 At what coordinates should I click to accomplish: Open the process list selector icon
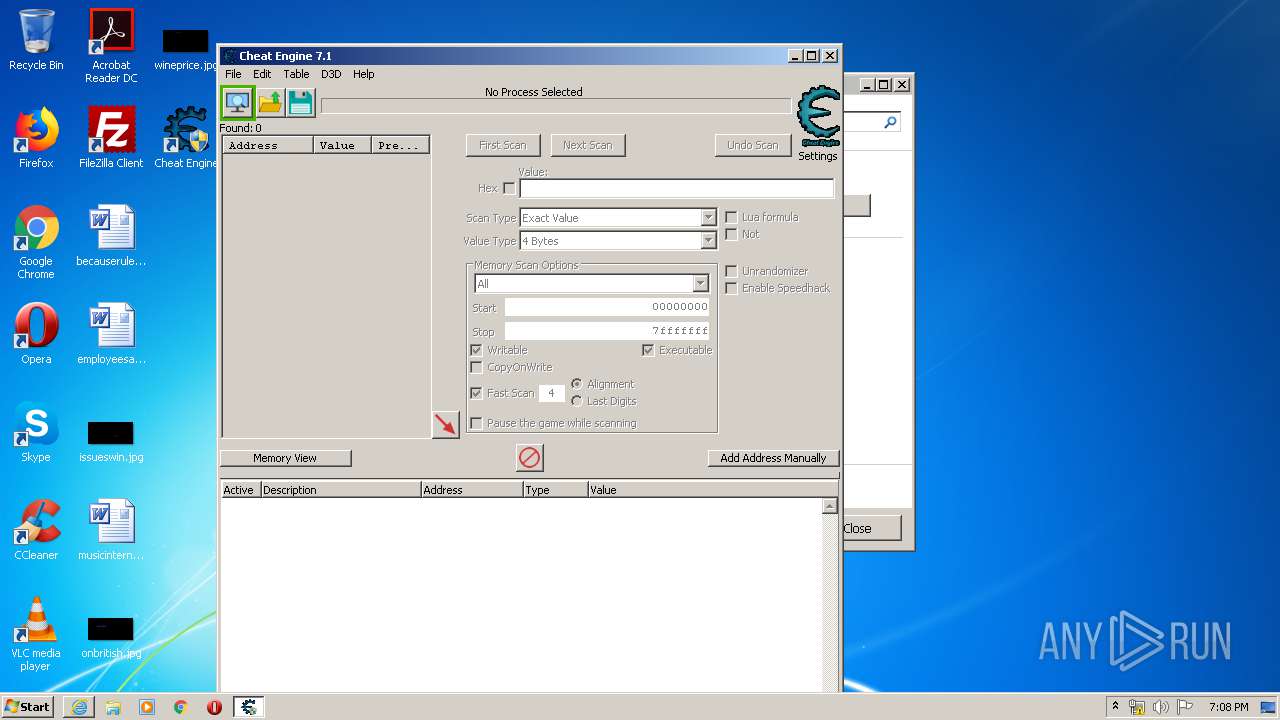click(x=237, y=102)
